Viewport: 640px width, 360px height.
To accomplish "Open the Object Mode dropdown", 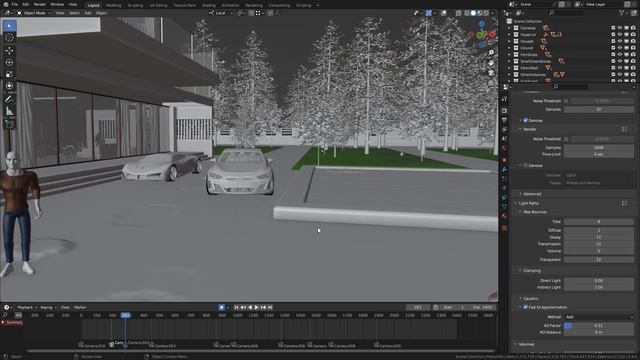I will pos(34,13).
